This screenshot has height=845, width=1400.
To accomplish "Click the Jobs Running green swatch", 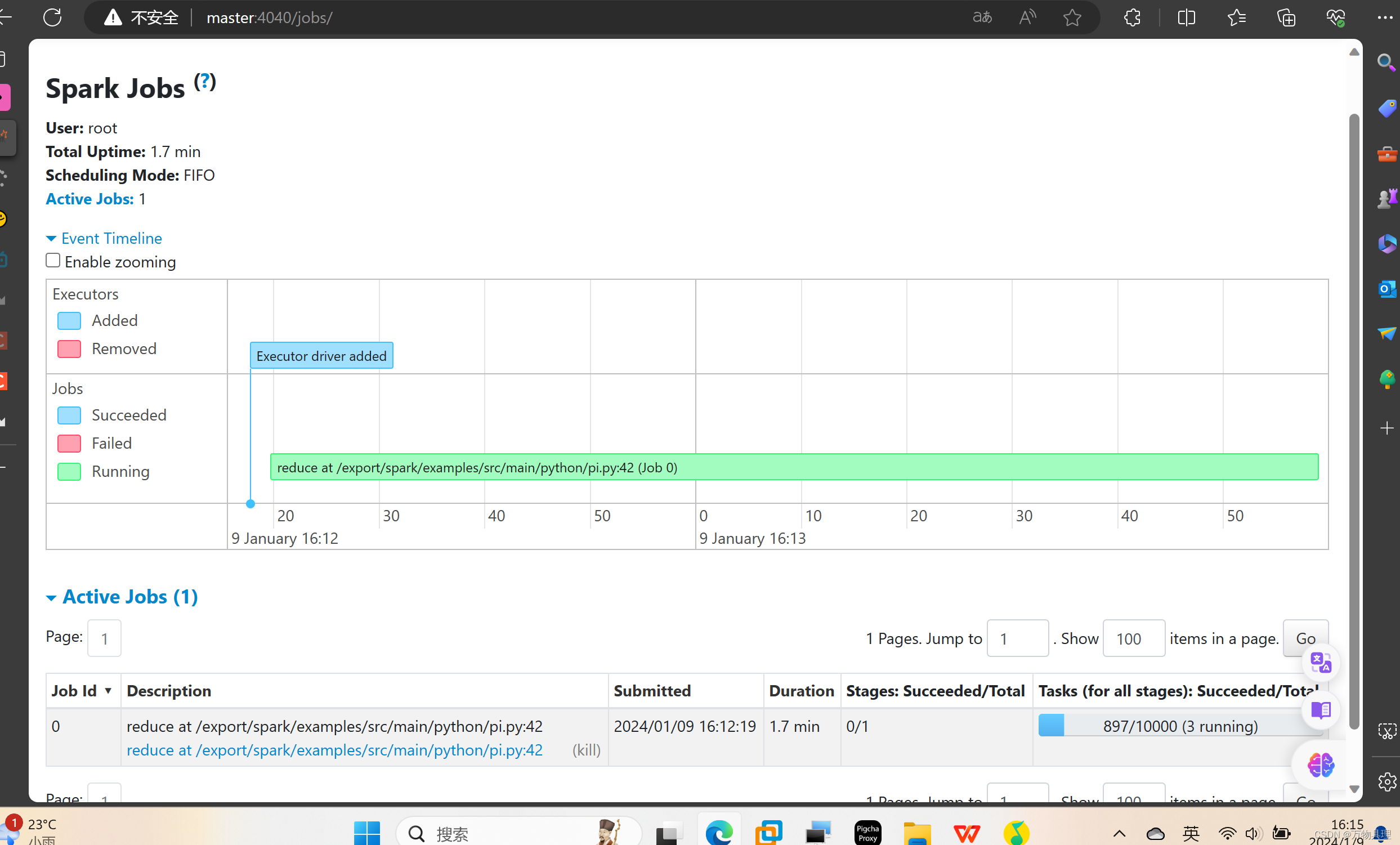I will [69, 472].
